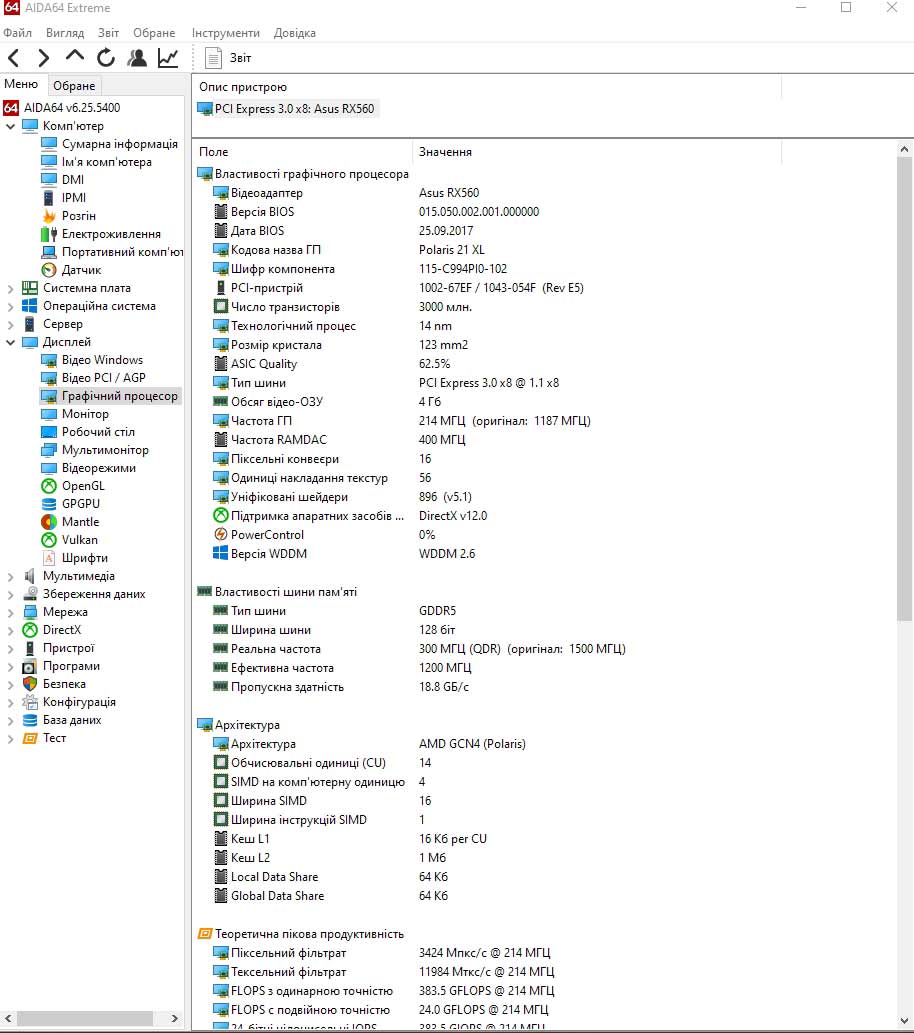
Task: Expand the Сервер tree node
Action: coord(11,325)
